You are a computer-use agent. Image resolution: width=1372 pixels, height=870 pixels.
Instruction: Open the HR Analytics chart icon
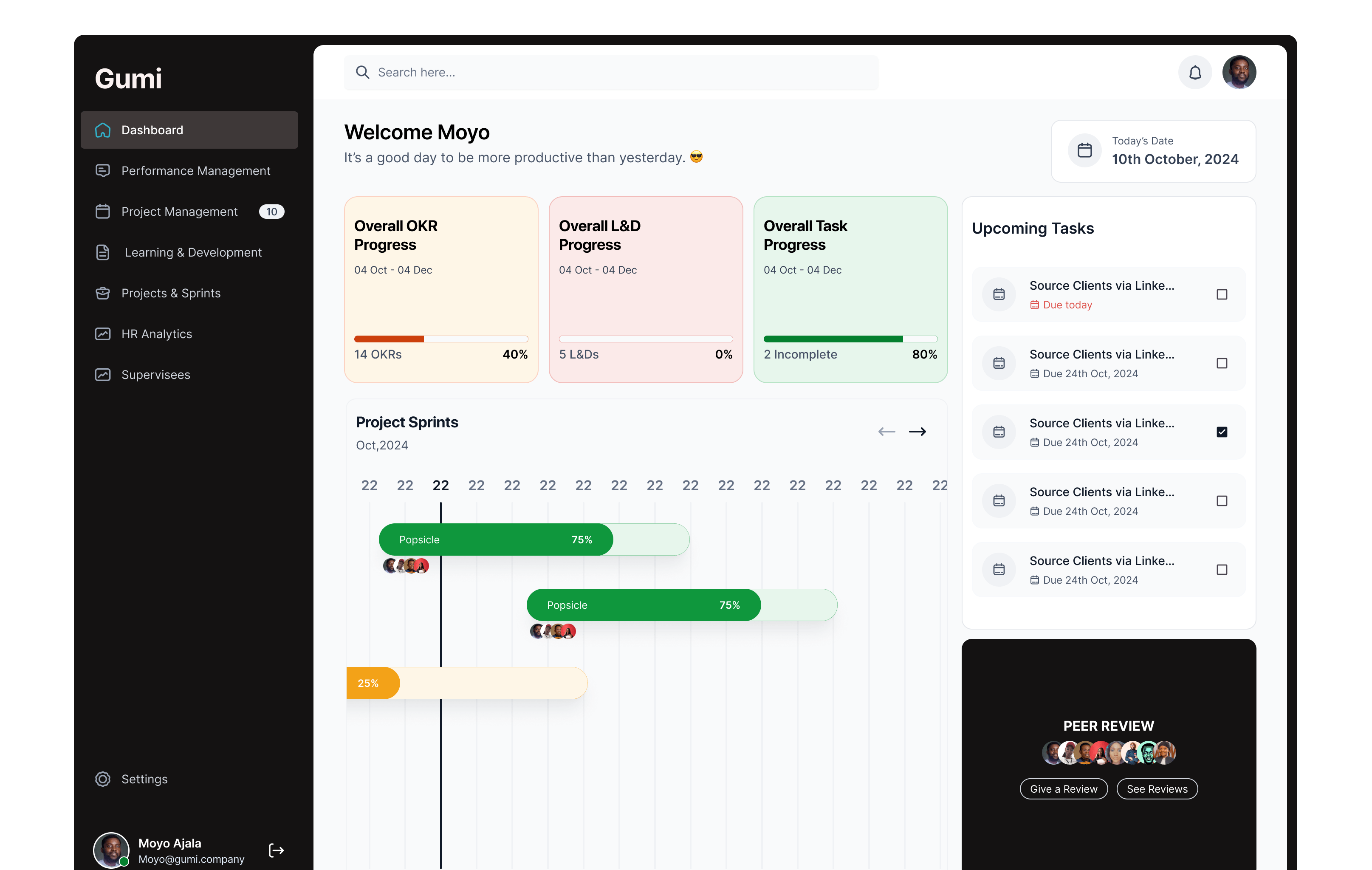pyautogui.click(x=103, y=334)
